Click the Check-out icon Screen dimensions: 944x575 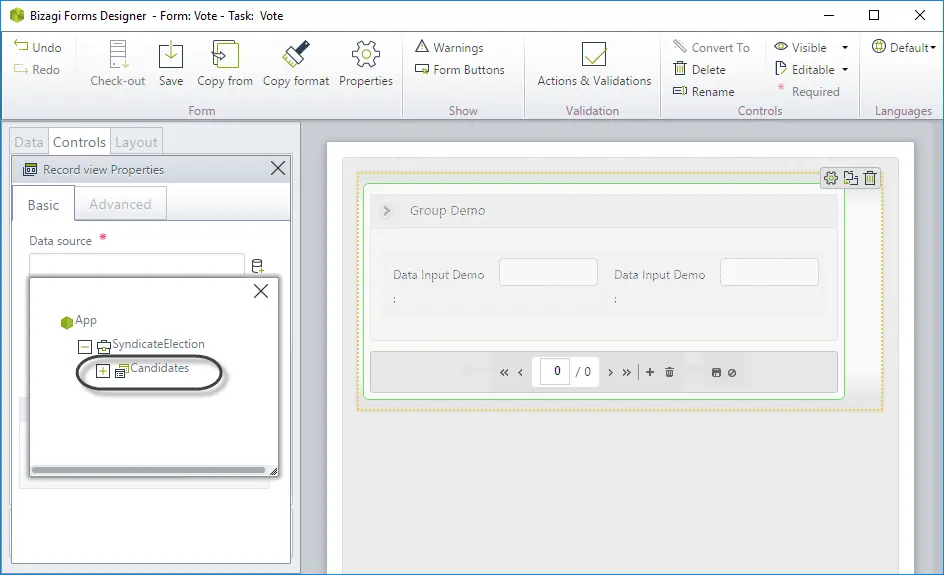(x=118, y=54)
